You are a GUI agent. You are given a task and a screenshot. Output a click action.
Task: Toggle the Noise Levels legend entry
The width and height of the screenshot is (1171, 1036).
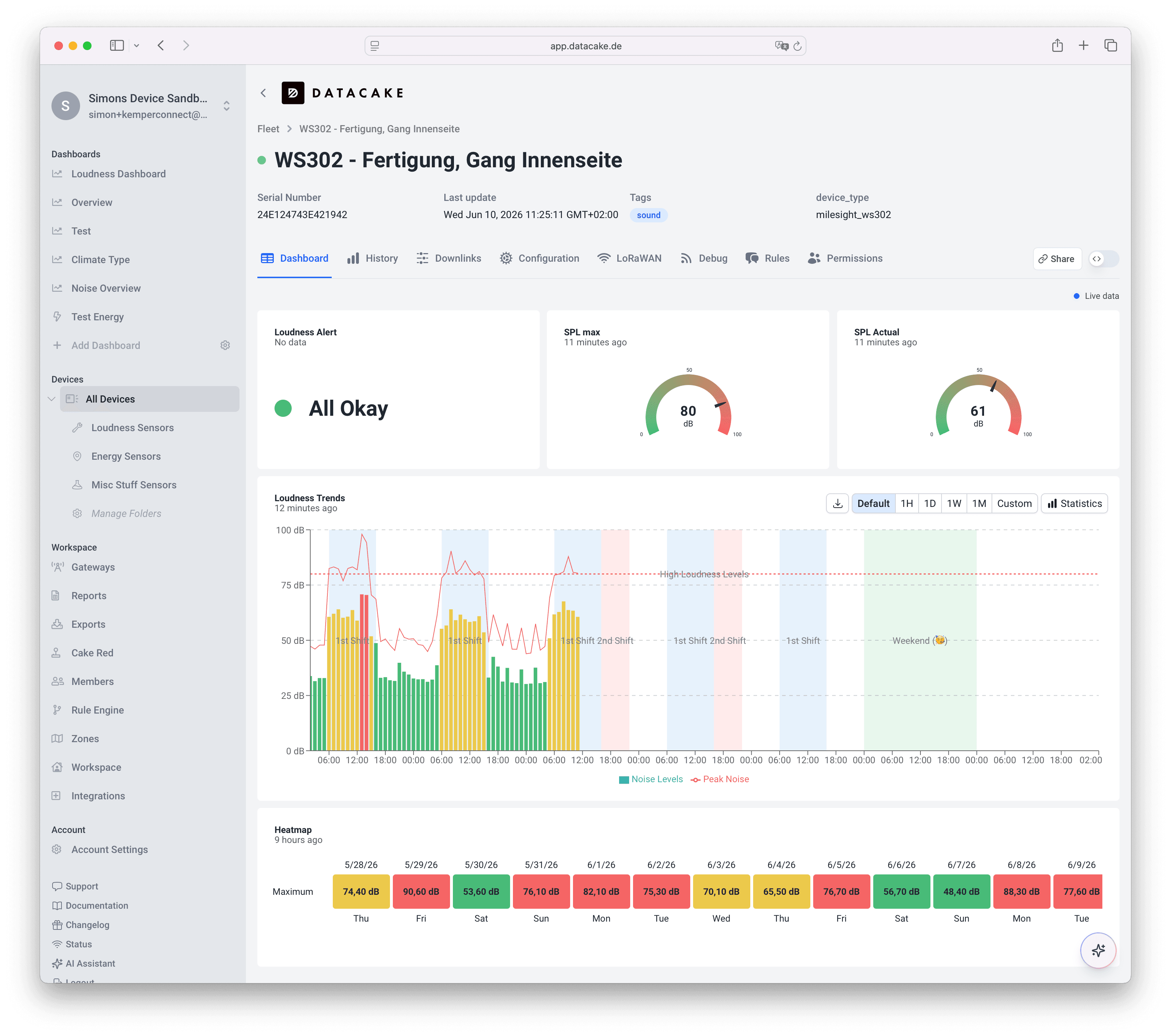pos(651,779)
